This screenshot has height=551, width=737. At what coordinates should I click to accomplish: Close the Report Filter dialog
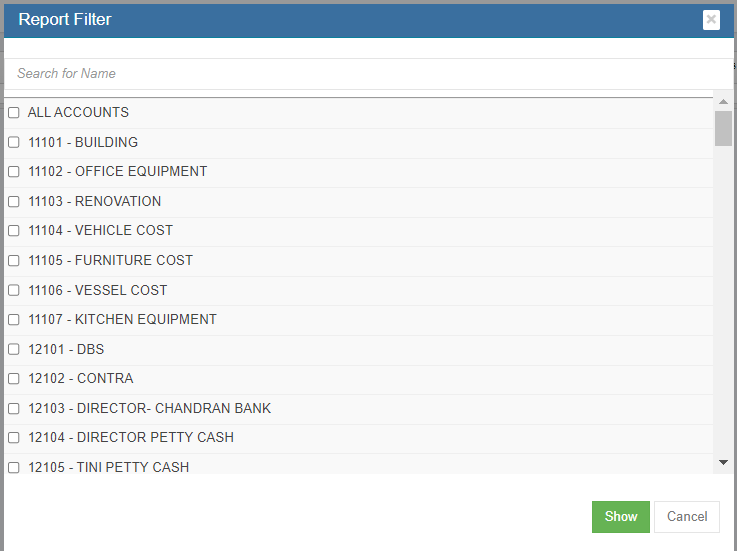(x=711, y=19)
